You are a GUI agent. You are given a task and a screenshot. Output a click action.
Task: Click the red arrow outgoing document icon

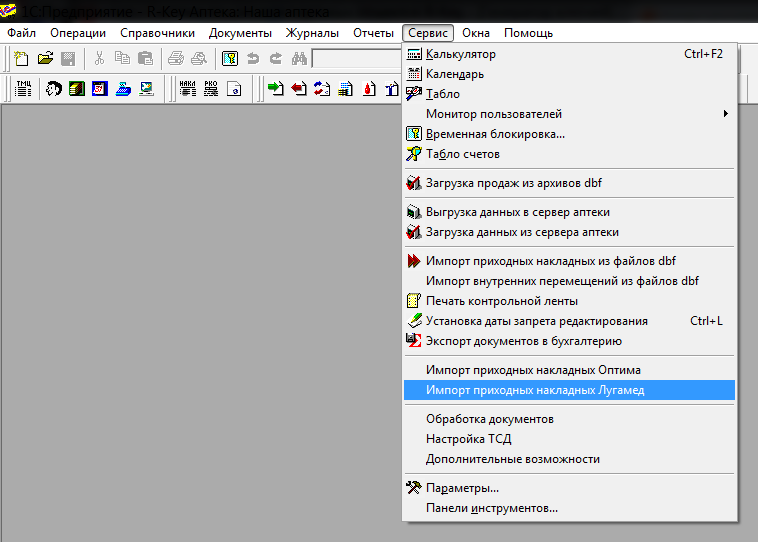299,88
